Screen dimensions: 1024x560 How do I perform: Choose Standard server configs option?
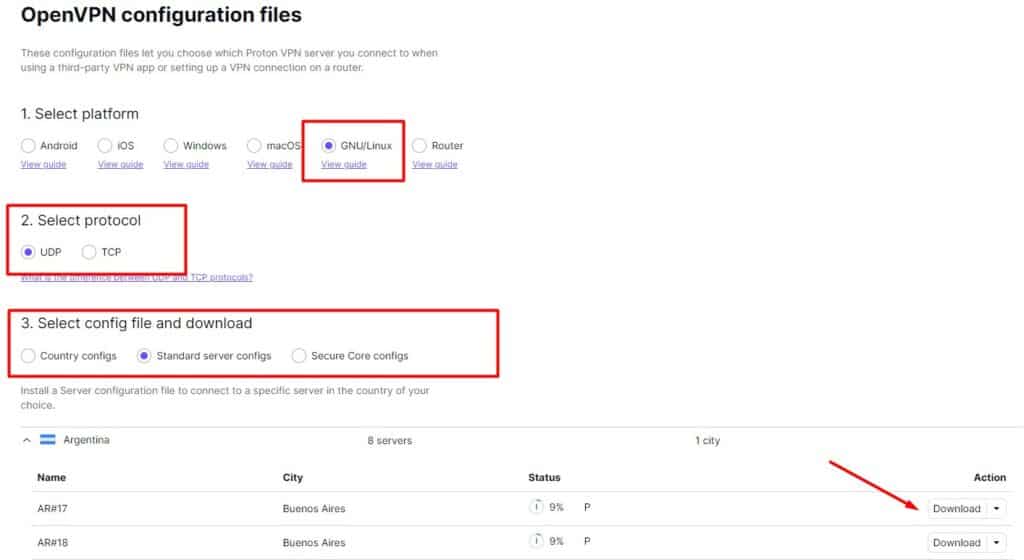[144, 356]
